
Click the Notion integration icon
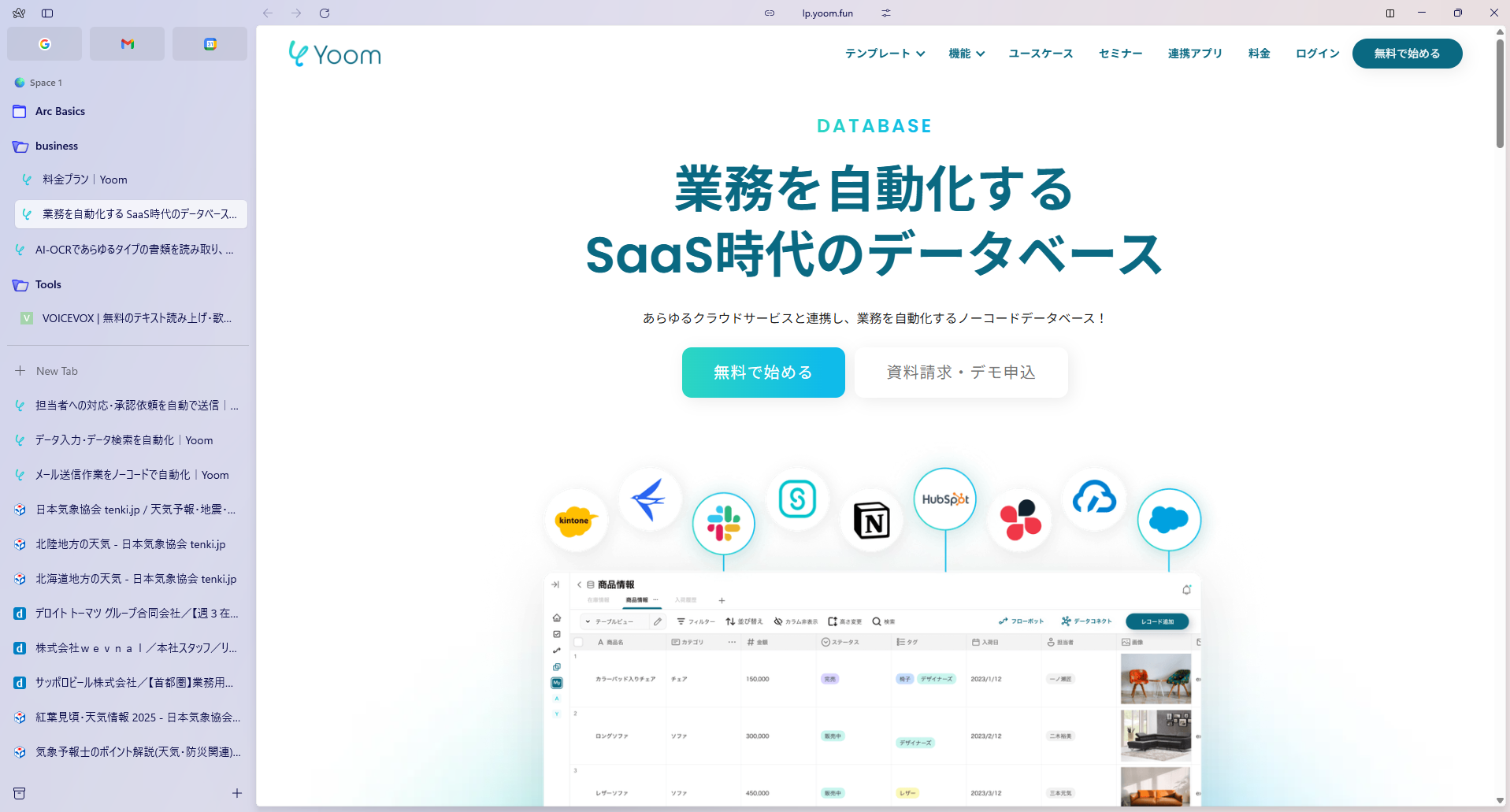point(871,521)
